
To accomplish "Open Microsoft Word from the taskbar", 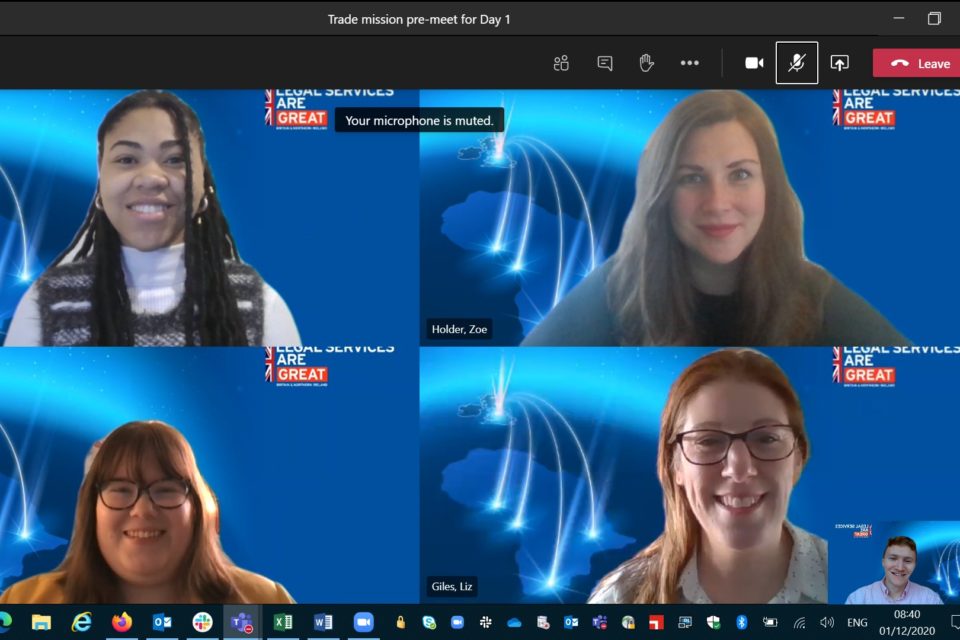I will [x=322, y=621].
